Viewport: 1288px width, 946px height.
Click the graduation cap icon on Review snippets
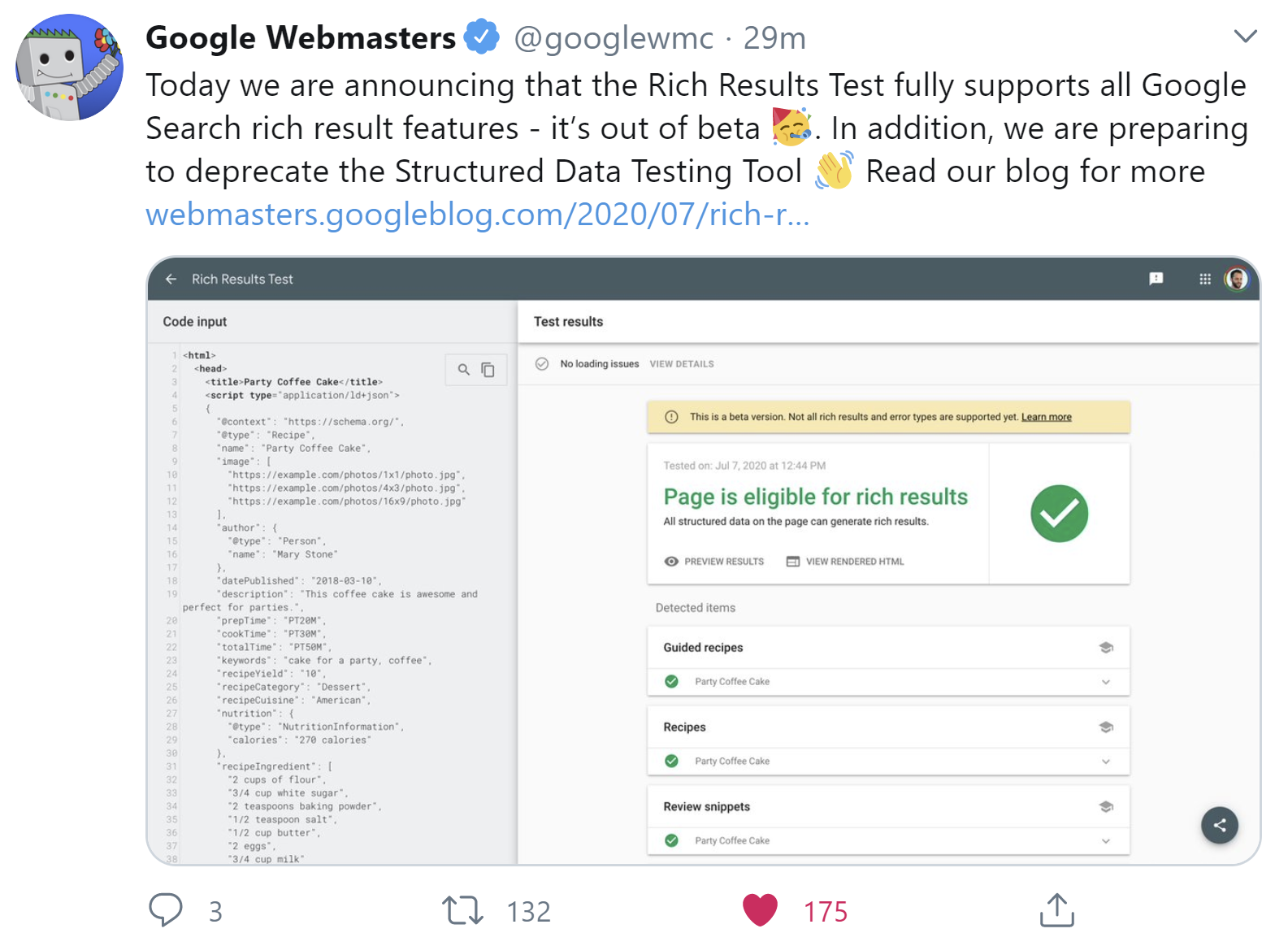[1106, 806]
